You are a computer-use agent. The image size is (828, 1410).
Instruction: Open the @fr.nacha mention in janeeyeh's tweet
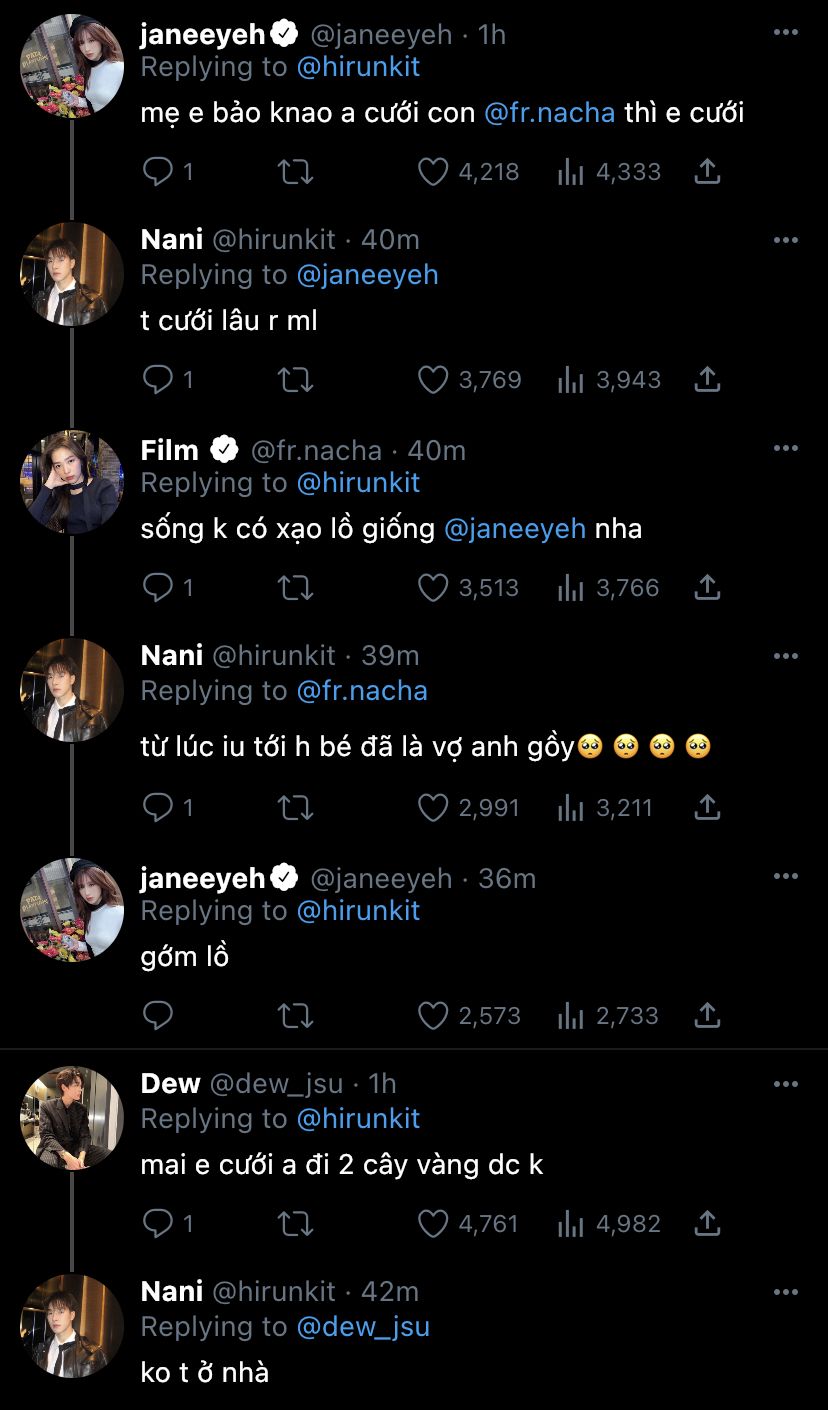[549, 113]
